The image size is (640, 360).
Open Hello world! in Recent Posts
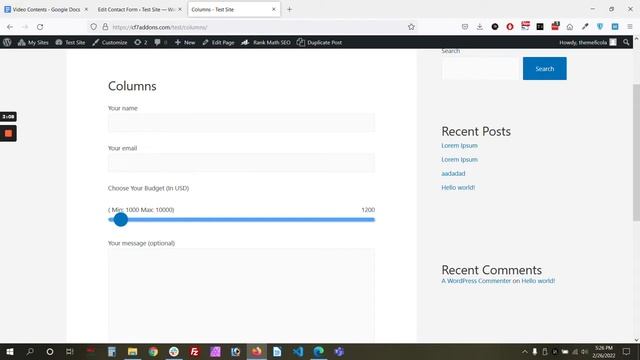458,187
